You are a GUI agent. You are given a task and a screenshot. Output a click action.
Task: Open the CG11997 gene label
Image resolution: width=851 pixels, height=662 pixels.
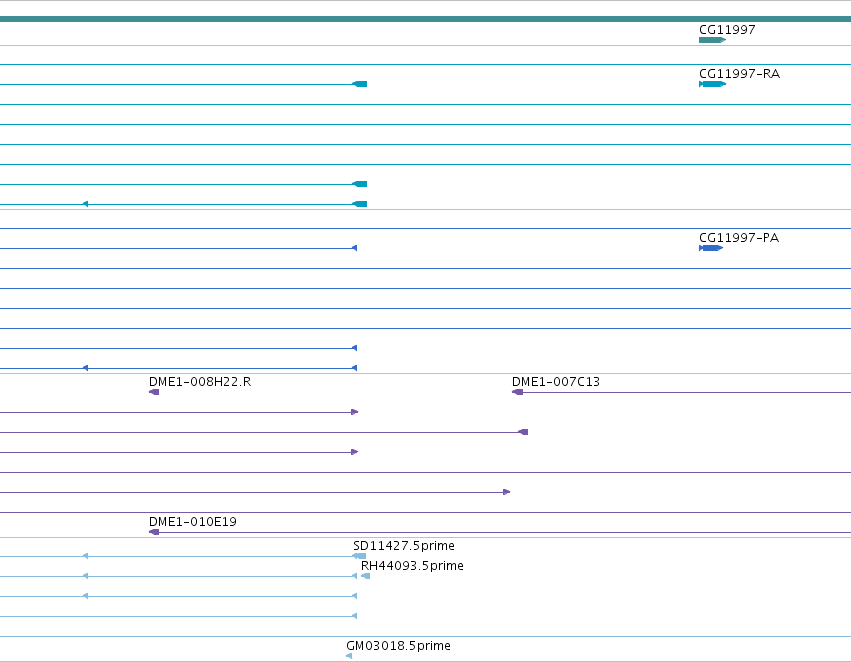coord(727,30)
